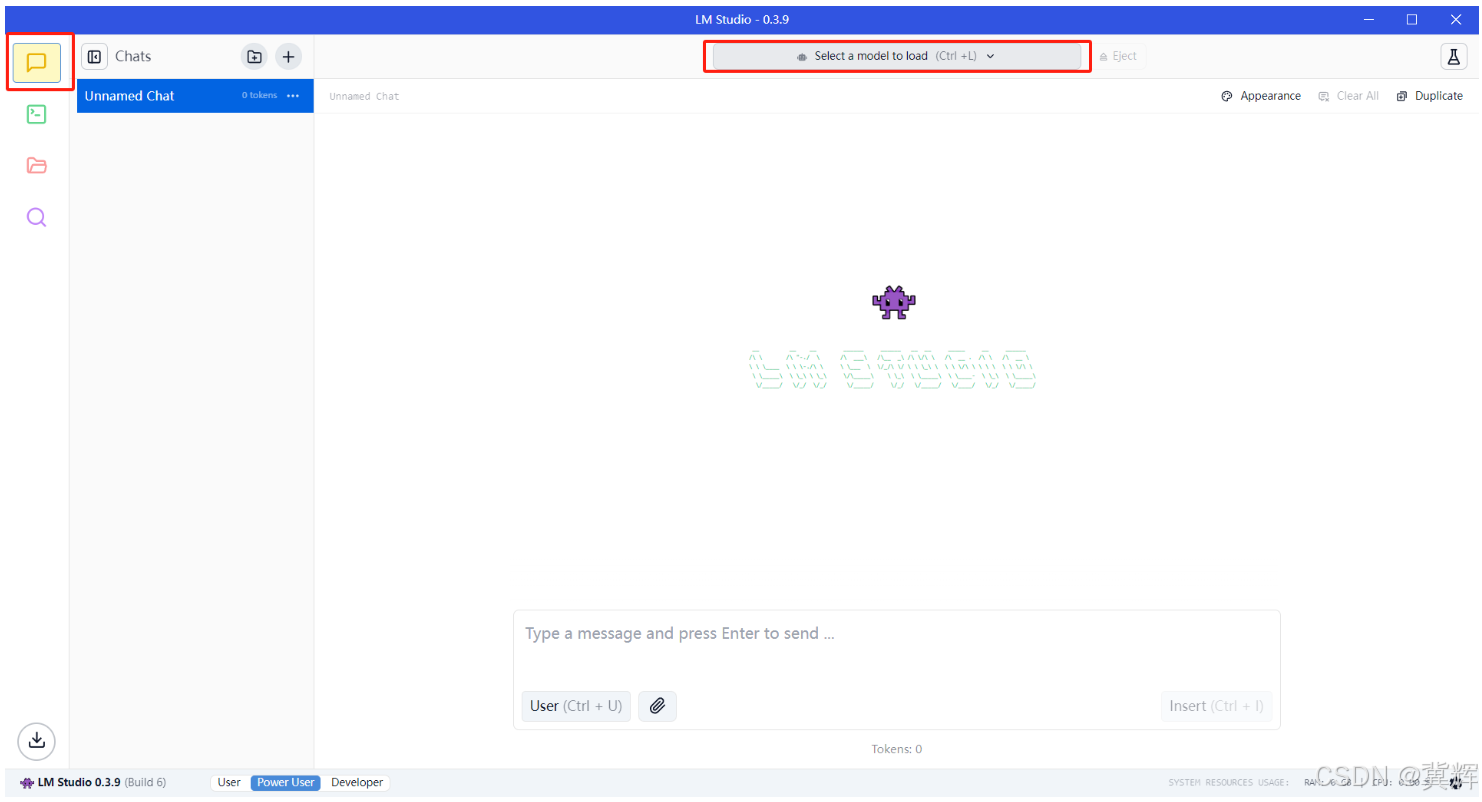Screen dimensions: 1482x802
Task: Click the Eject model button
Action: coord(1118,56)
